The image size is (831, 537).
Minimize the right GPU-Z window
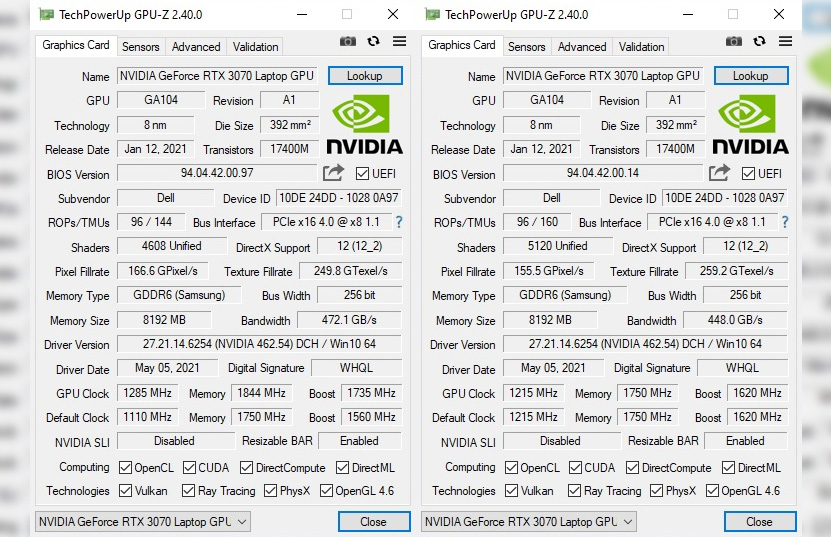pos(688,14)
